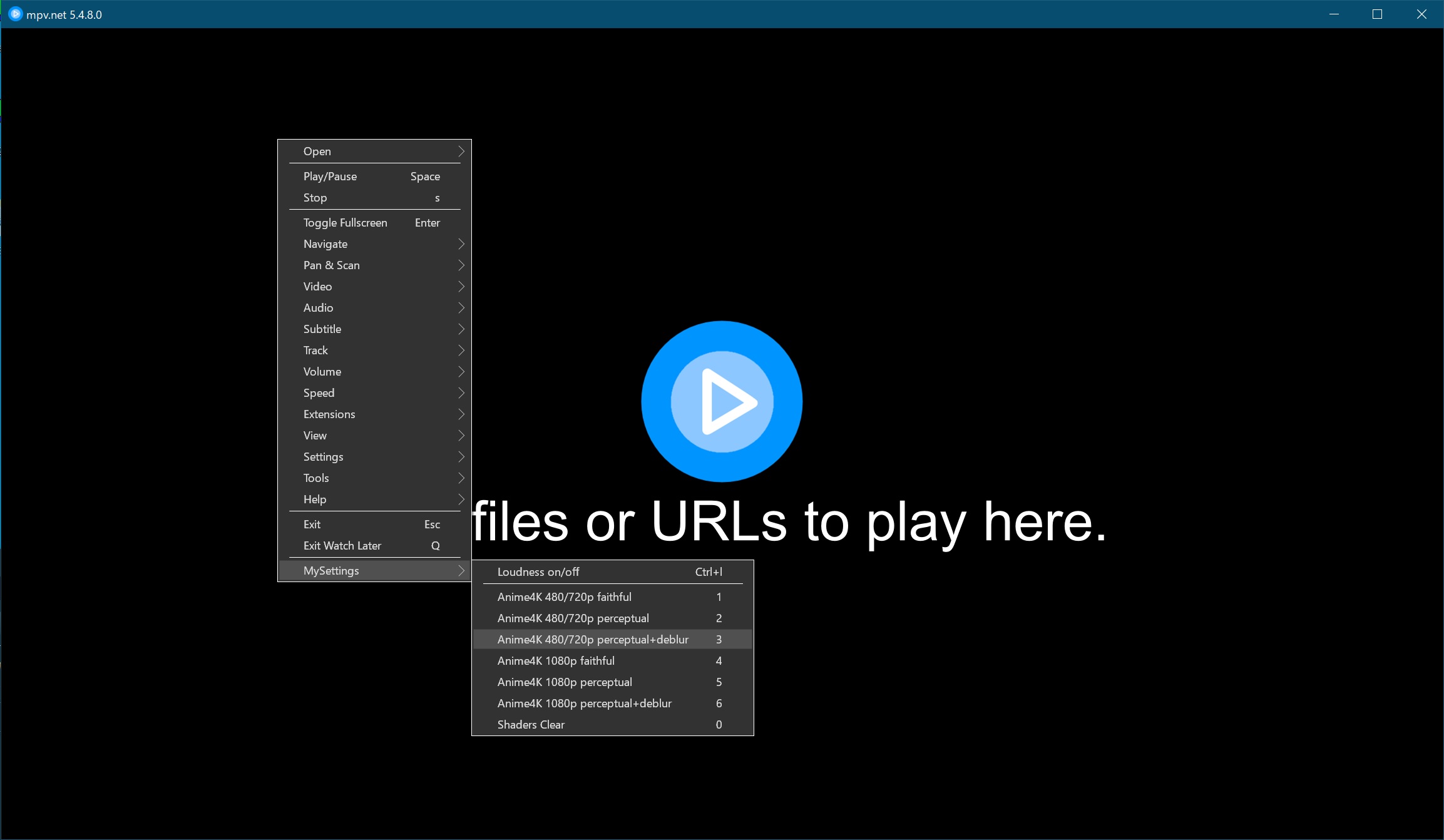Image resolution: width=1444 pixels, height=840 pixels.
Task: Expand the Subtitle submenu
Action: [x=322, y=329]
